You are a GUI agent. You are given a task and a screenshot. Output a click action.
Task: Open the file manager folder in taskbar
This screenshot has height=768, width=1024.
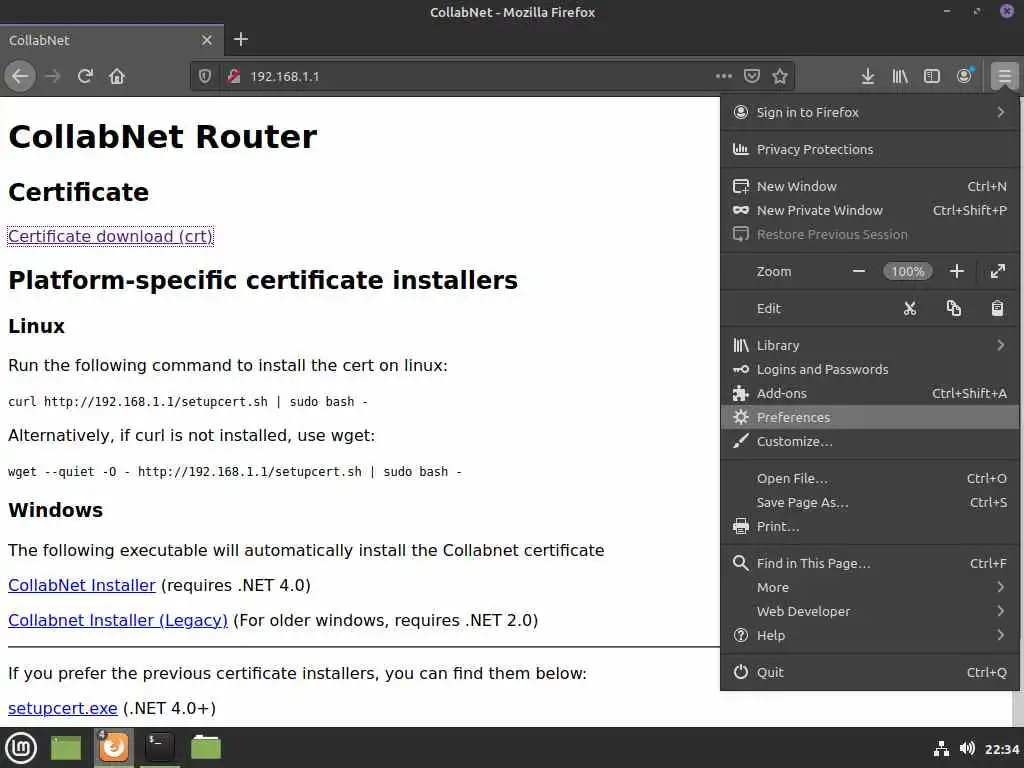click(206, 747)
